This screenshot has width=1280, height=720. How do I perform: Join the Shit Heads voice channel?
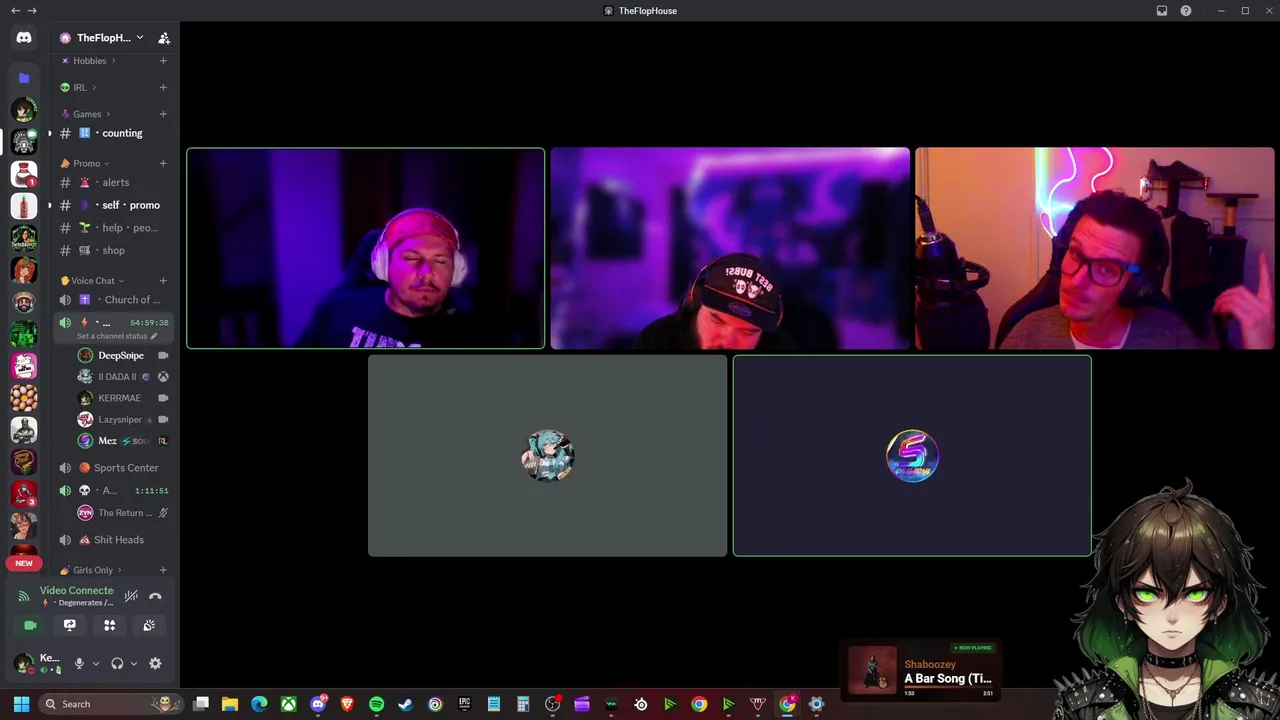click(x=113, y=540)
